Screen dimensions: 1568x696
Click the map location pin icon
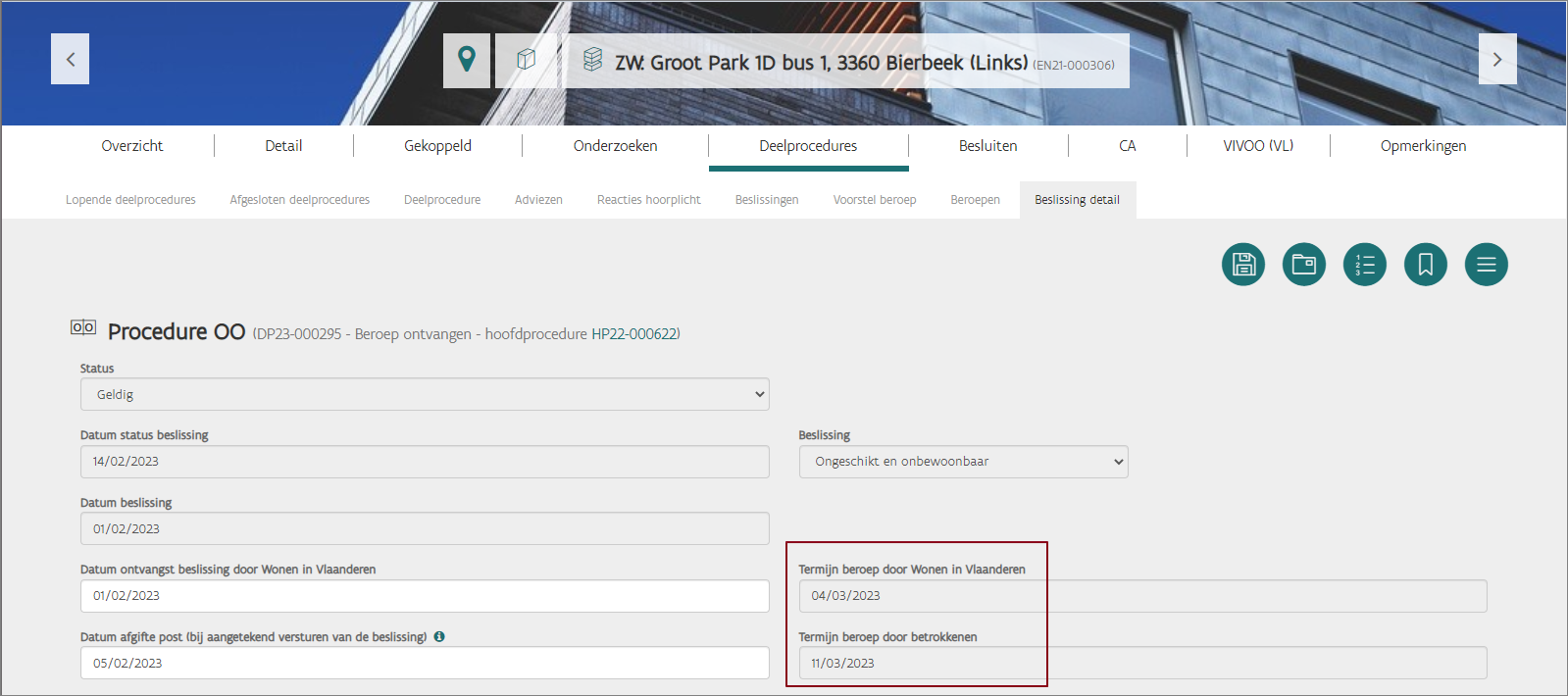click(467, 60)
